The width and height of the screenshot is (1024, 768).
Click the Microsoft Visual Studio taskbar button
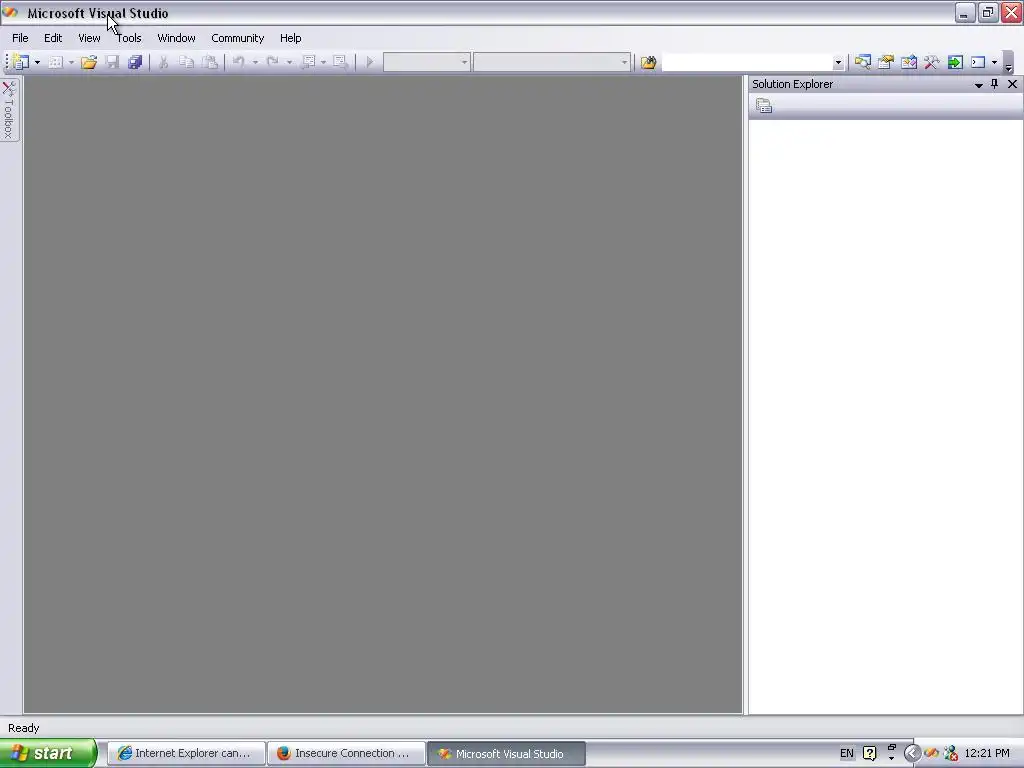[506, 753]
